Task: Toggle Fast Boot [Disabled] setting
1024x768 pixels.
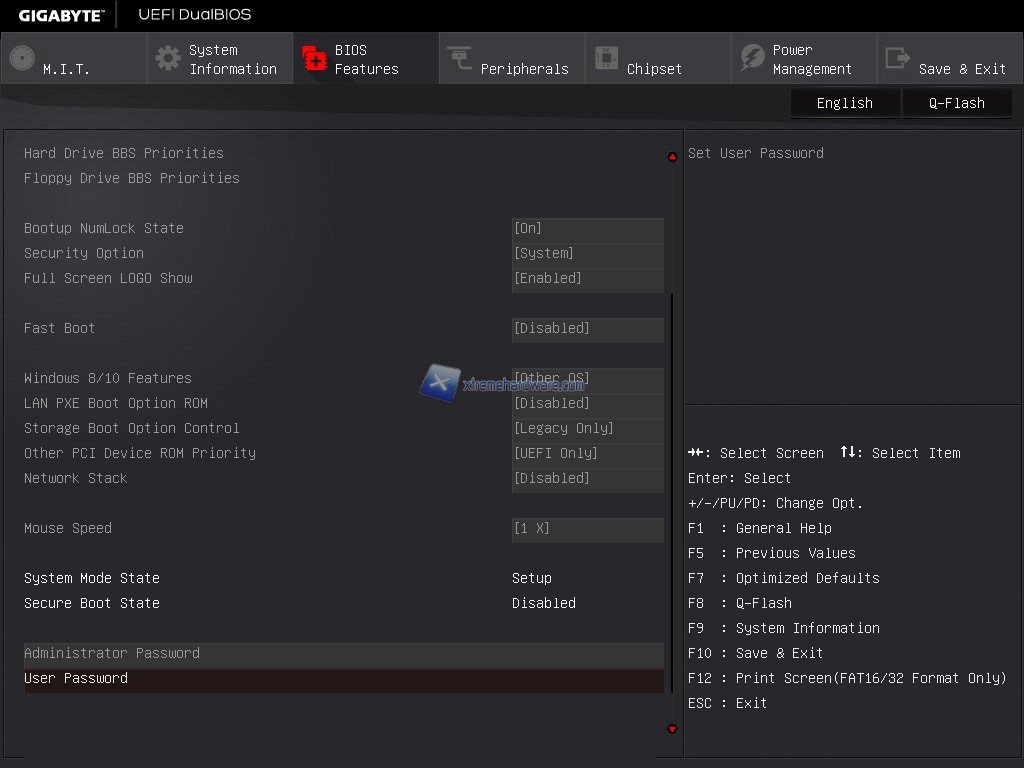Action: 587,329
